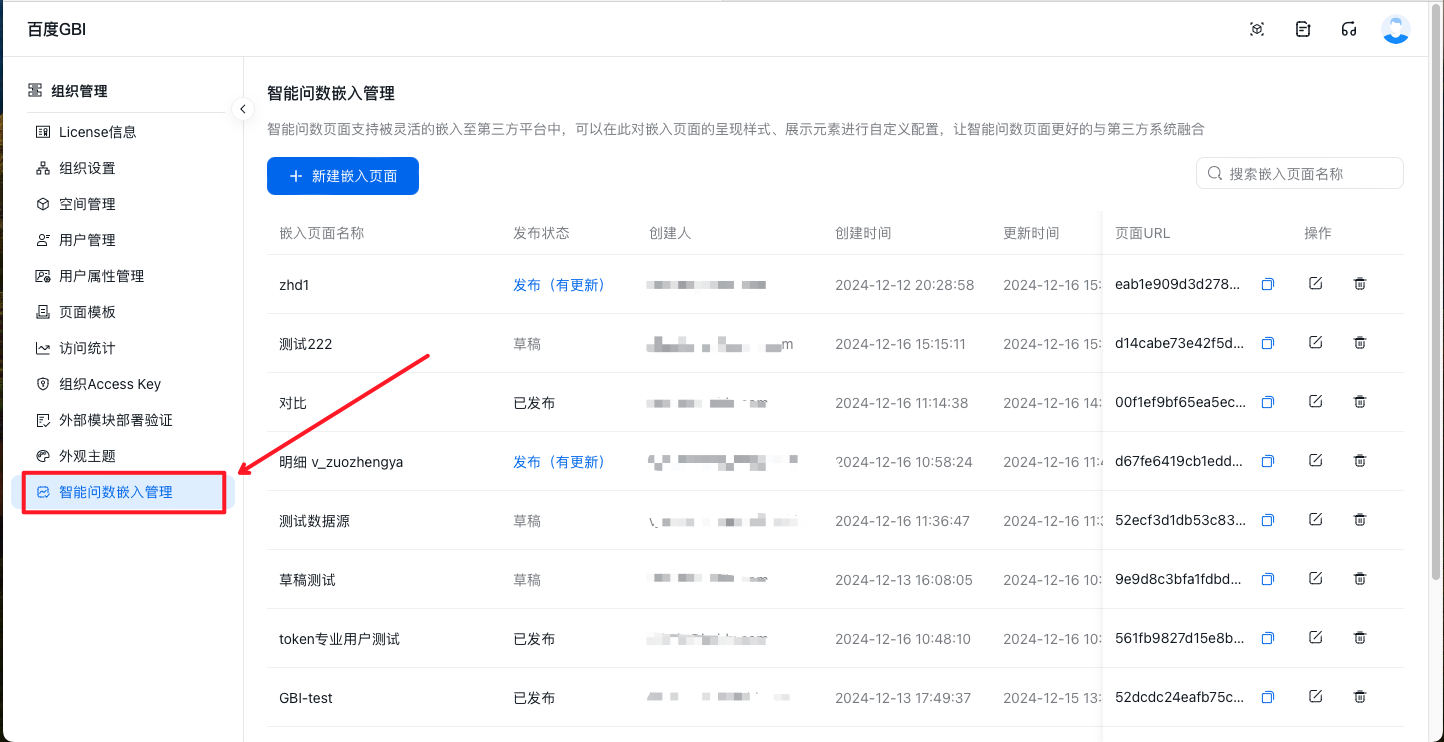Click the 草稿 status in 测试222 row
The height and width of the screenshot is (742, 1444).
(x=527, y=344)
